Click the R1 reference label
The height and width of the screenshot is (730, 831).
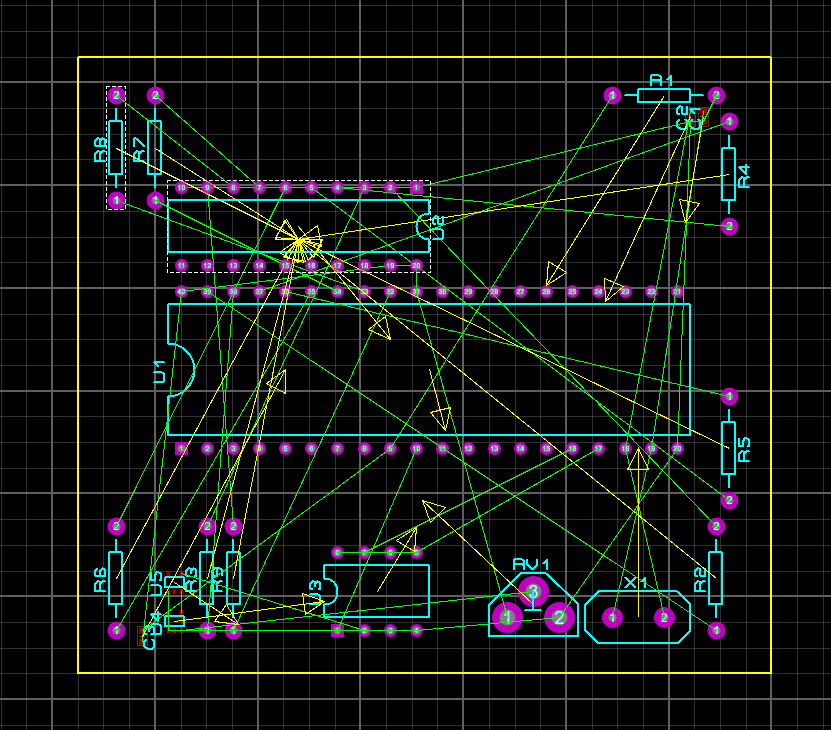(x=661, y=81)
